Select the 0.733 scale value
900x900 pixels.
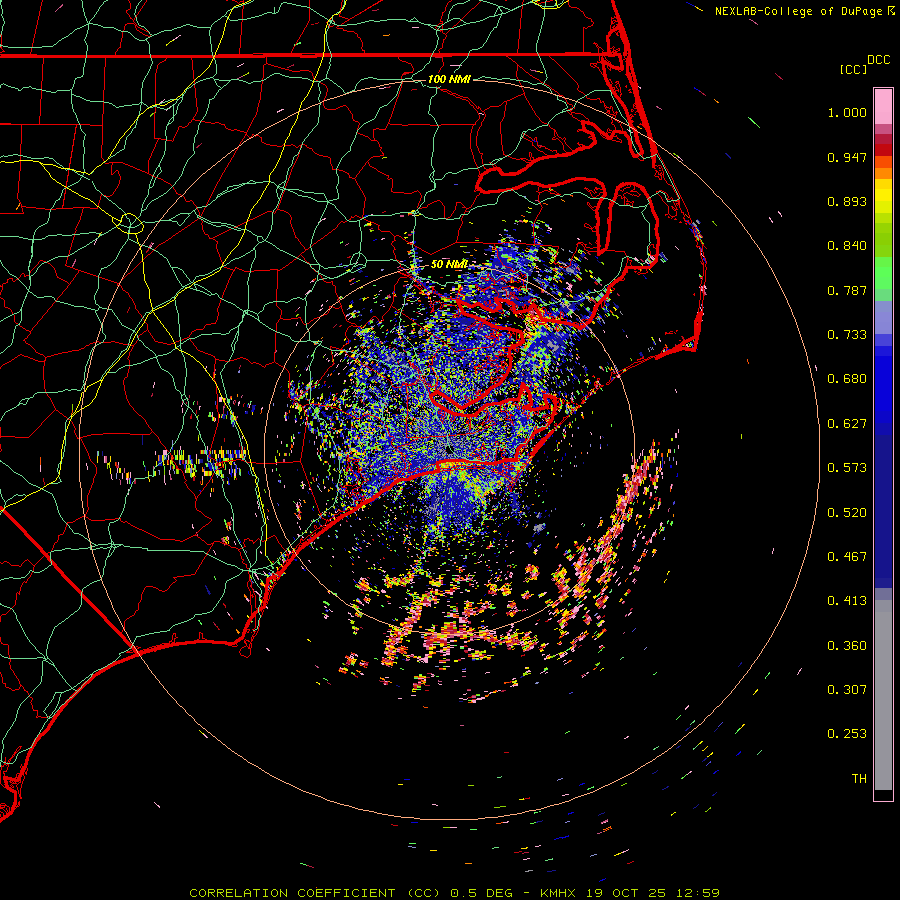click(x=847, y=335)
